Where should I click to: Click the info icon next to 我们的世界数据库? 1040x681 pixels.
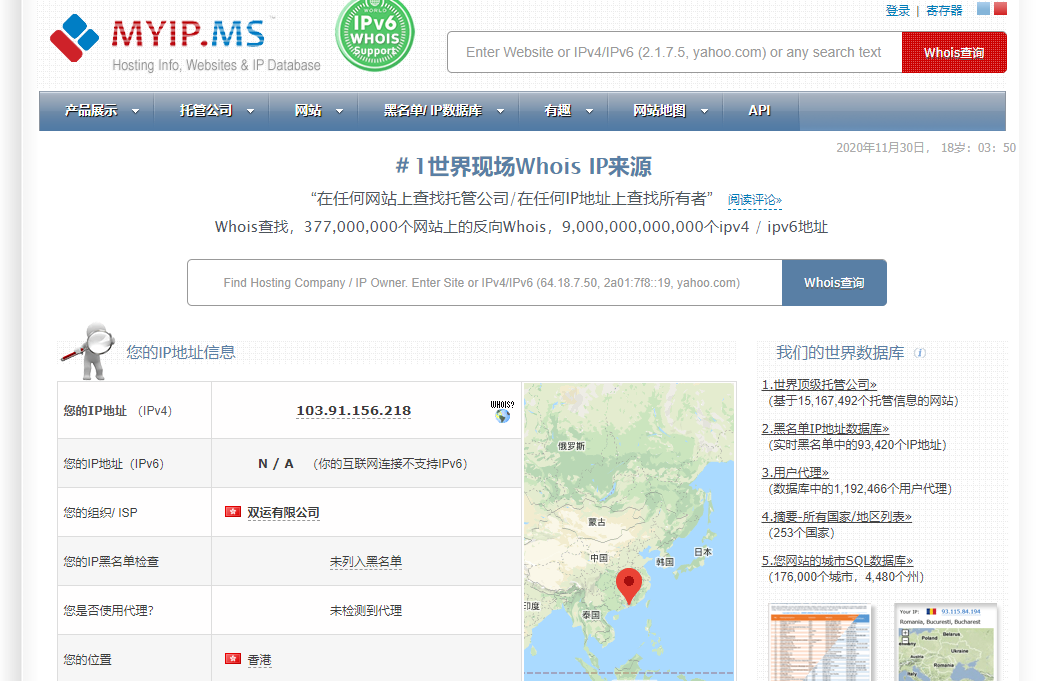pos(920,353)
